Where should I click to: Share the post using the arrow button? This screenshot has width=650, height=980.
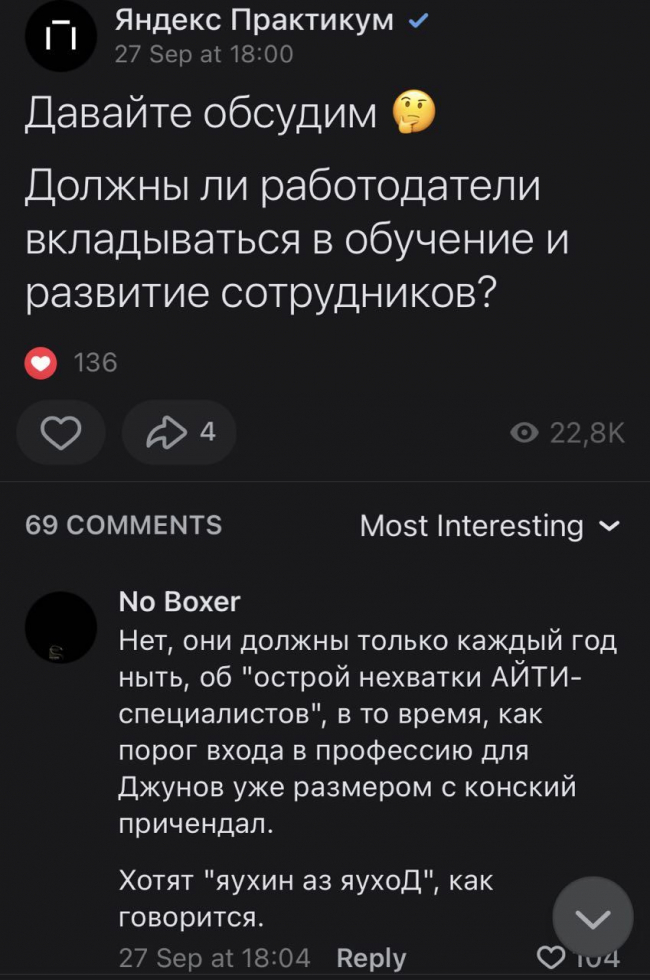click(x=179, y=432)
